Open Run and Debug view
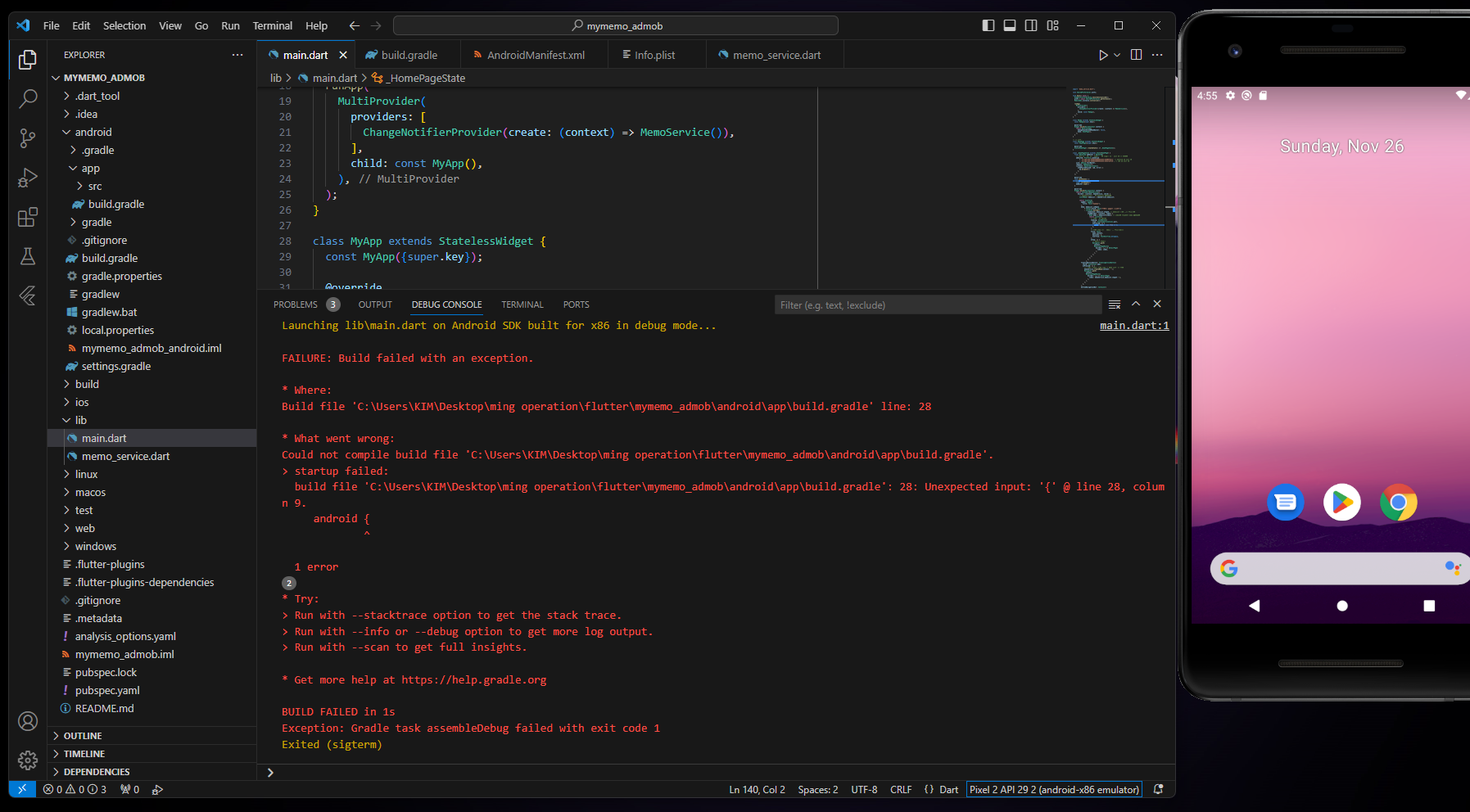This screenshot has height=812, width=1470. click(x=28, y=178)
